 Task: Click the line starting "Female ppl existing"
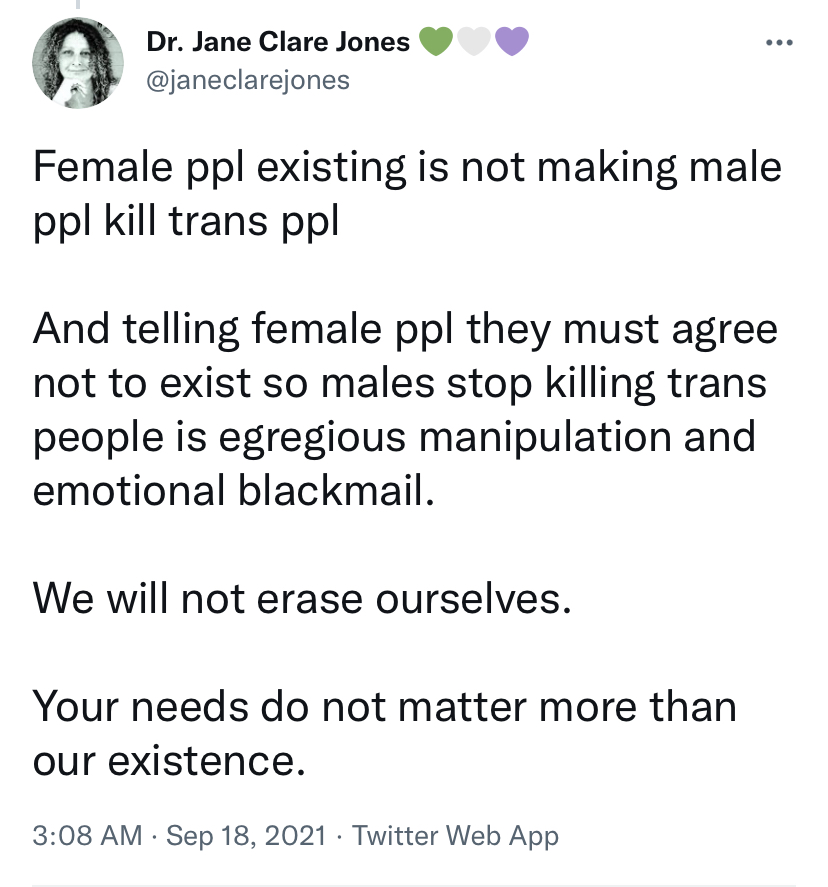coord(407,166)
